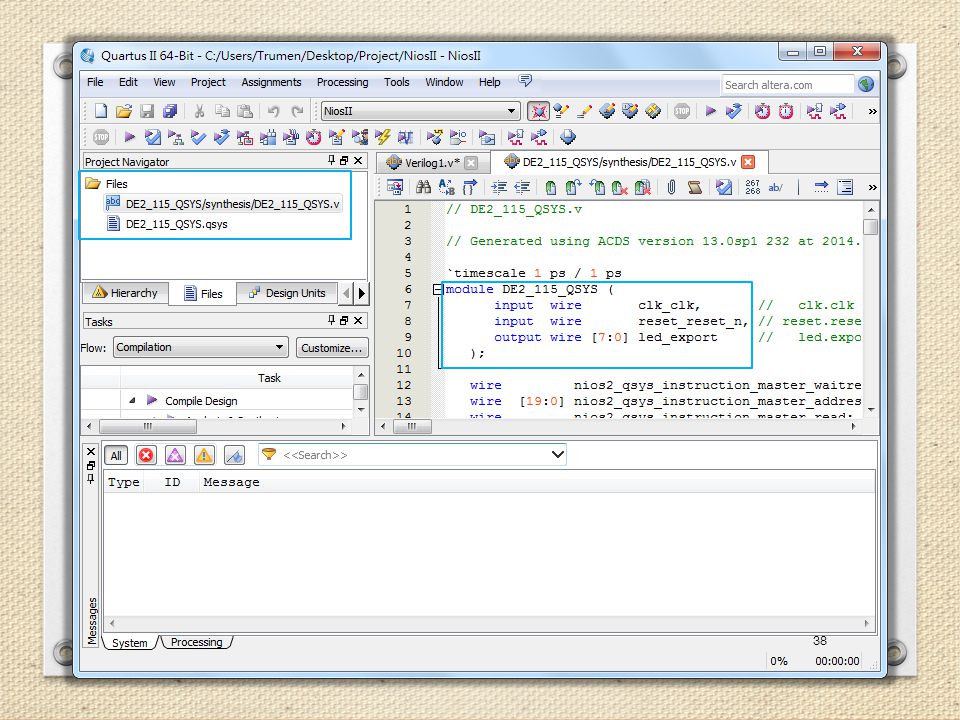Decrease indent with the editor toolbar icon

pyautogui.click(x=522, y=187)
